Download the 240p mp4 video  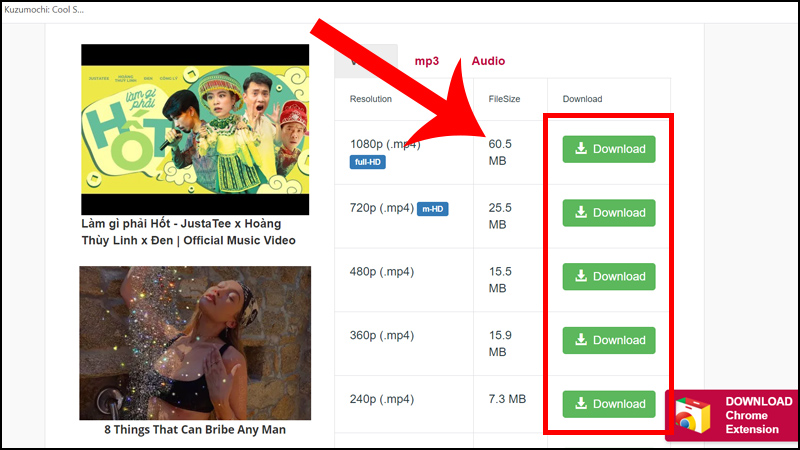(609, 404)
